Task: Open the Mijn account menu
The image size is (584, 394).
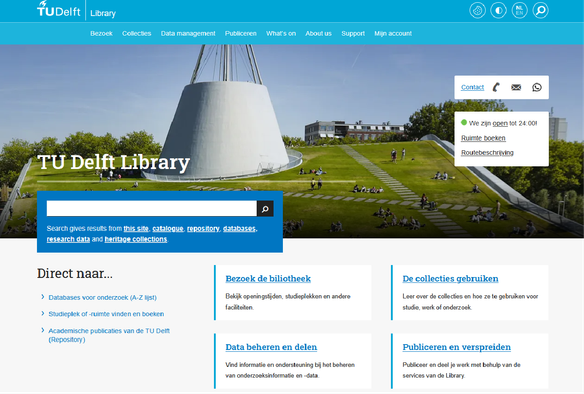Action: (393, 34)
